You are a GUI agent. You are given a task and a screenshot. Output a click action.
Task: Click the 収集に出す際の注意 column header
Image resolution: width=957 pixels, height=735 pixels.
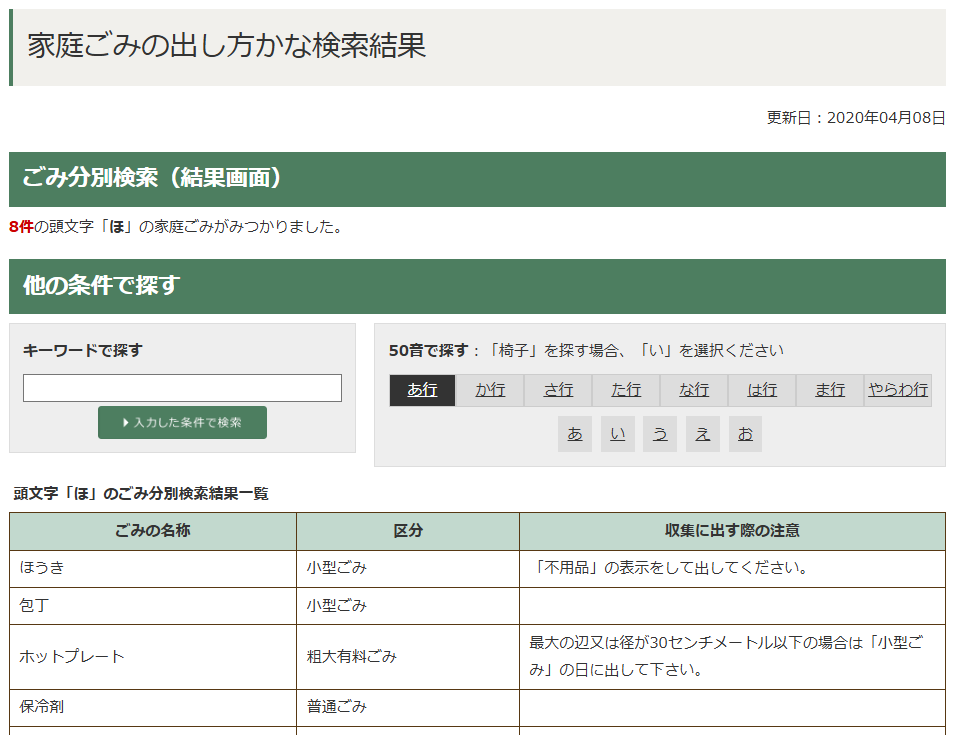coord(732,531)
